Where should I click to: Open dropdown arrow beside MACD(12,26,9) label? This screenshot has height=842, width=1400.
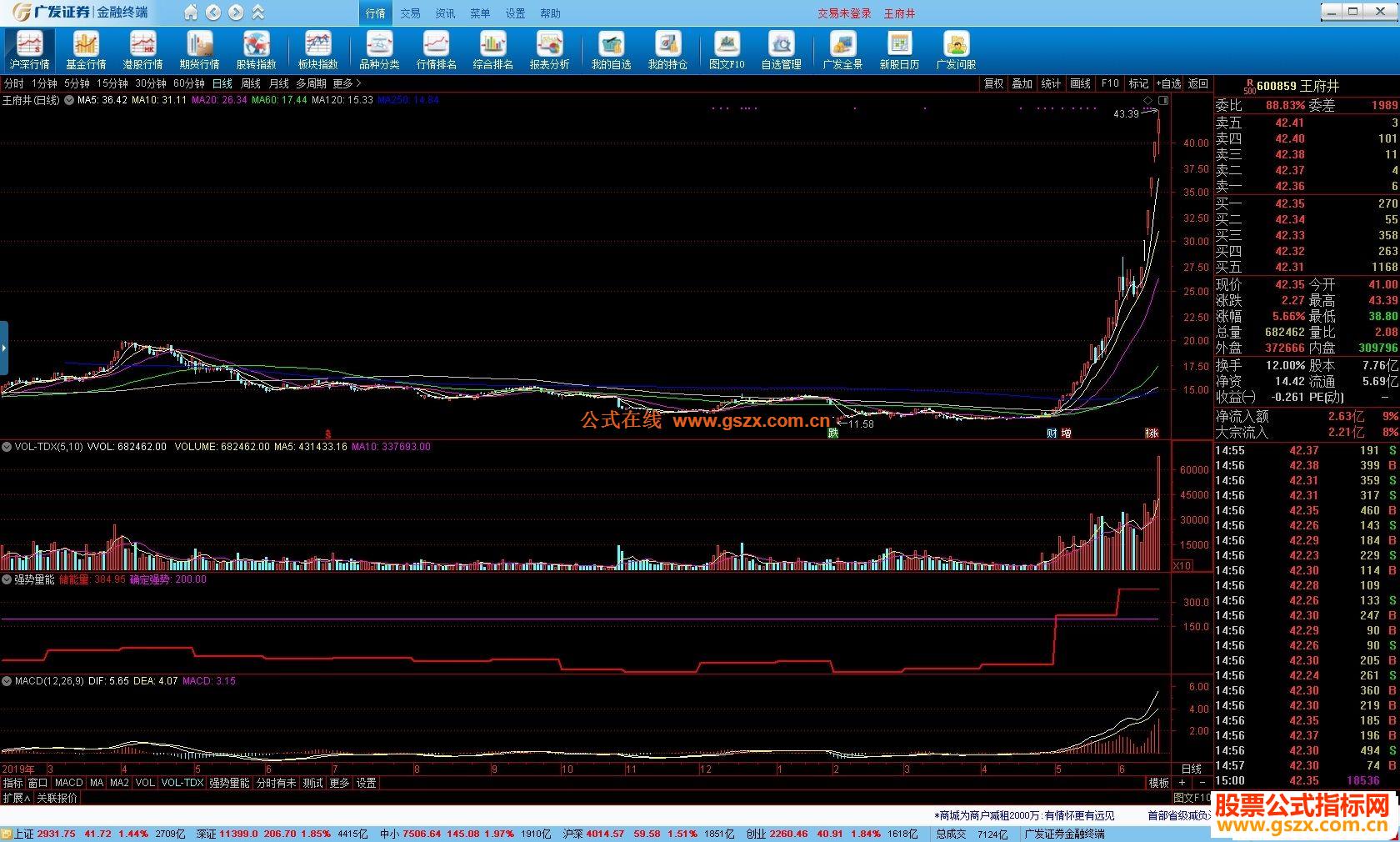point(7,681)
